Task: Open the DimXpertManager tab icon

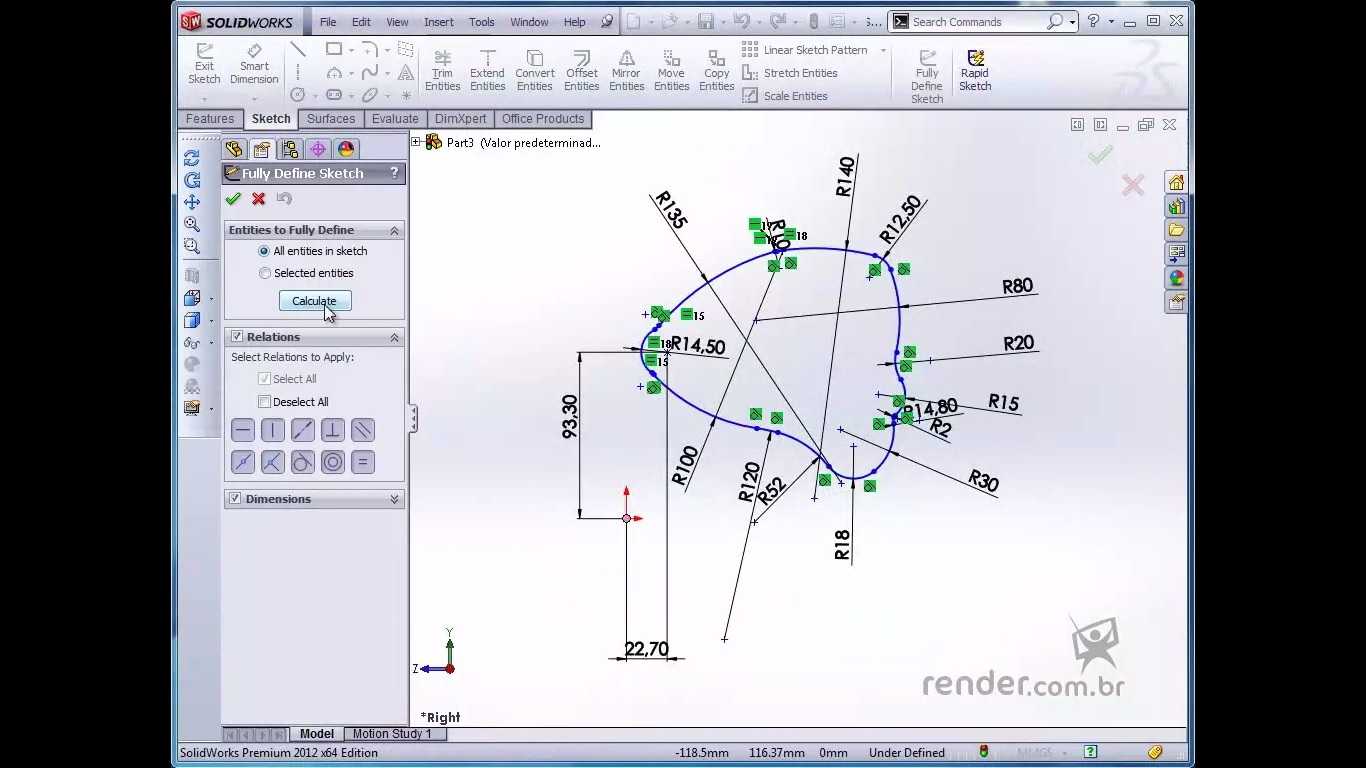Action: pyautogui.click(x=318, y=149)
